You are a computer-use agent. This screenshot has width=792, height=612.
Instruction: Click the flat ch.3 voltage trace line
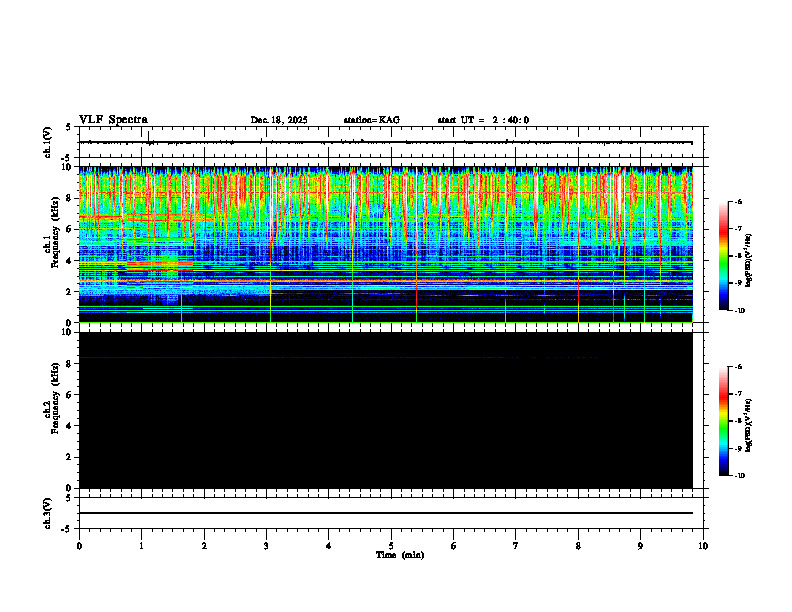pos(386,513)
